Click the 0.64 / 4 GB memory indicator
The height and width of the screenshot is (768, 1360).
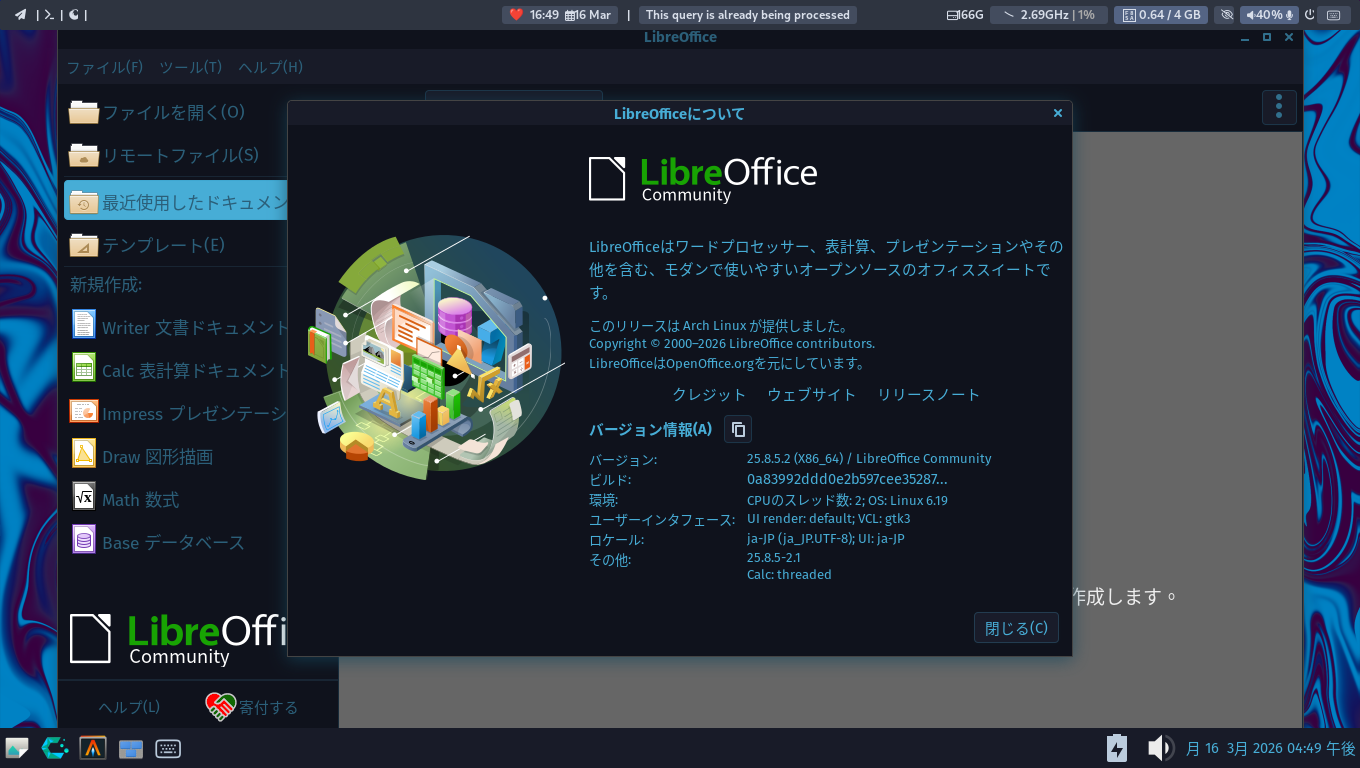tap(1161, 15)
